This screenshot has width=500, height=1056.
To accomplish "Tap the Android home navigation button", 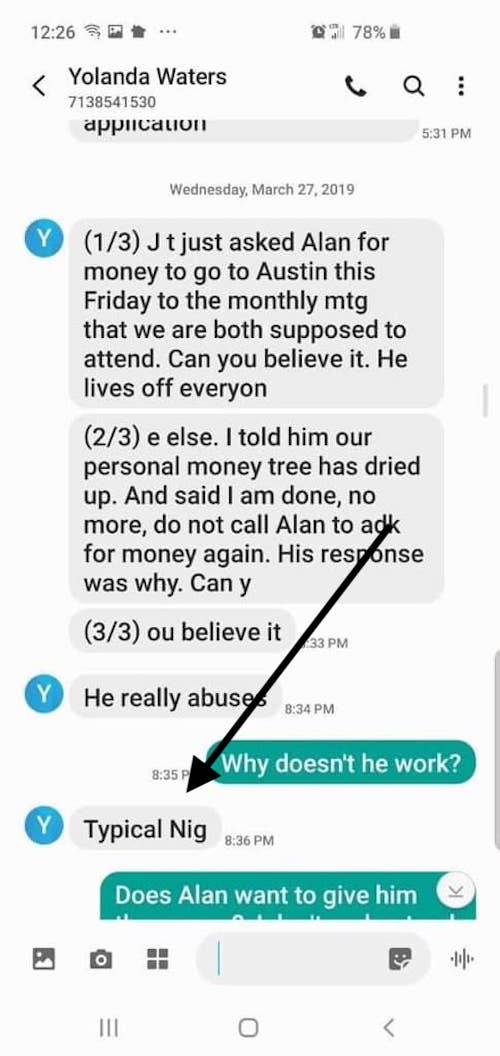I will tap(249, 1027).
